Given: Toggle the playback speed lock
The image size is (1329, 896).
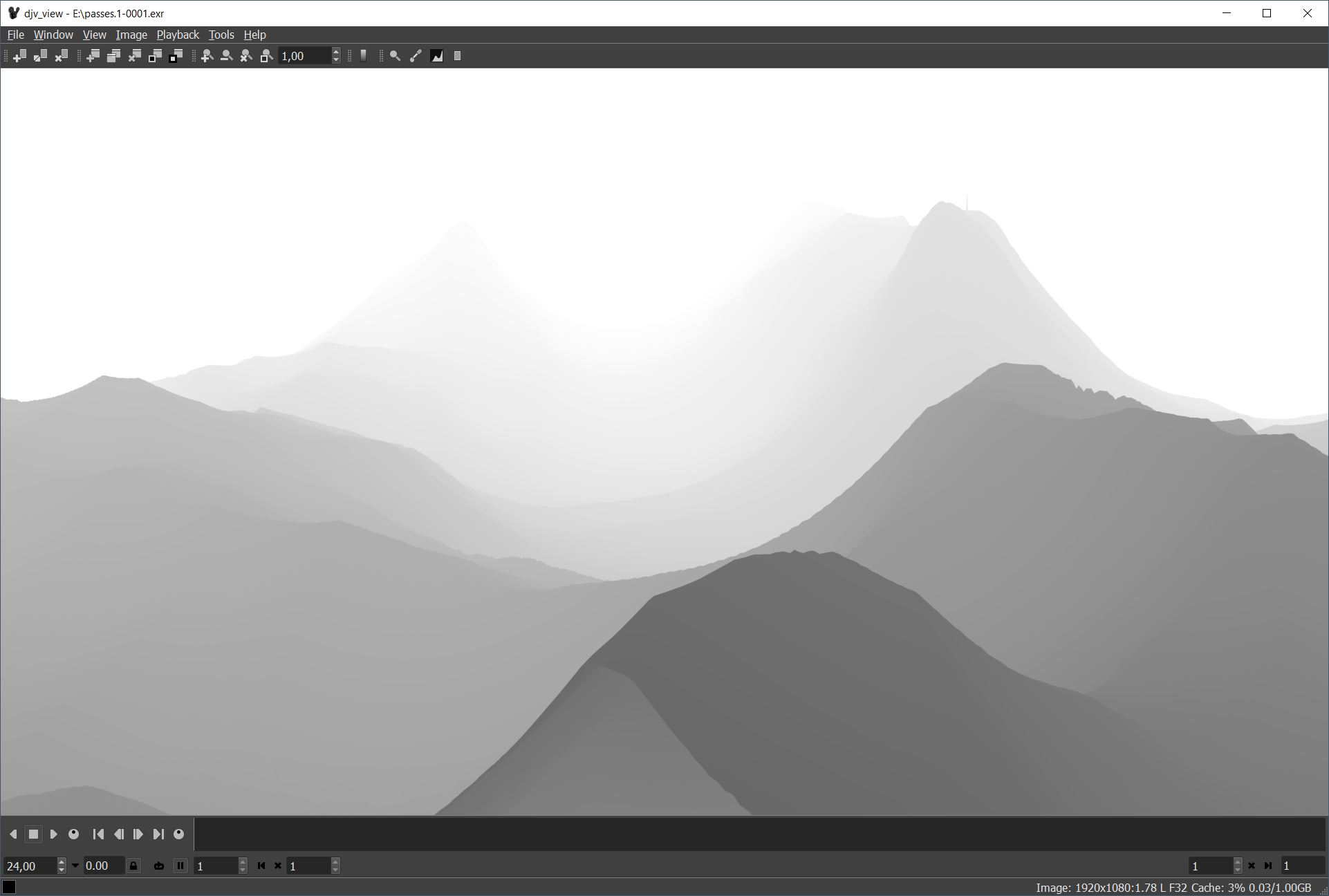Looking at the screenshot, I should click(133, 866).
